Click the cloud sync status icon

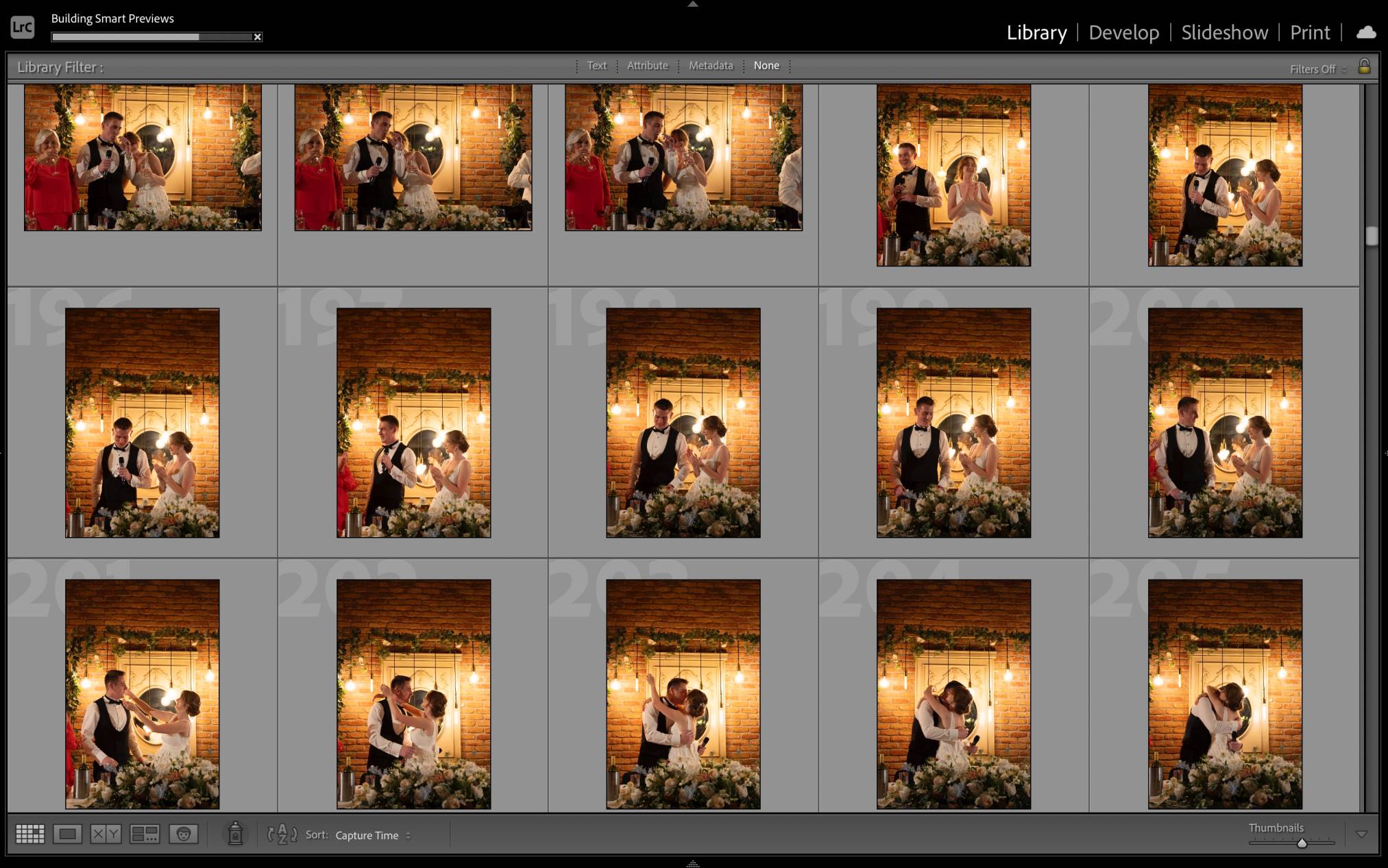tap(1365, 32)
